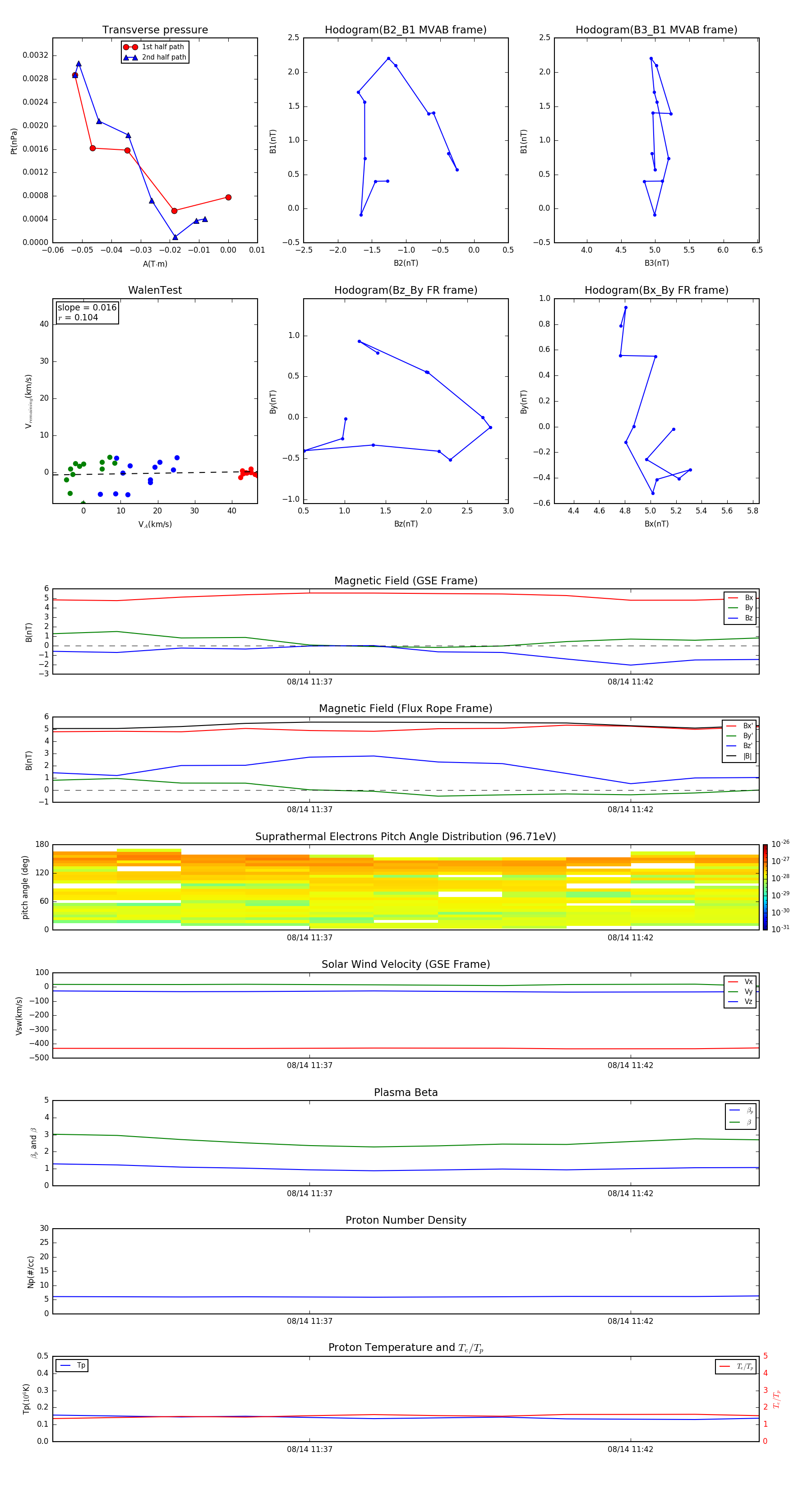Click the Bx' legend entry in flux rope panel

coord(740,726)
